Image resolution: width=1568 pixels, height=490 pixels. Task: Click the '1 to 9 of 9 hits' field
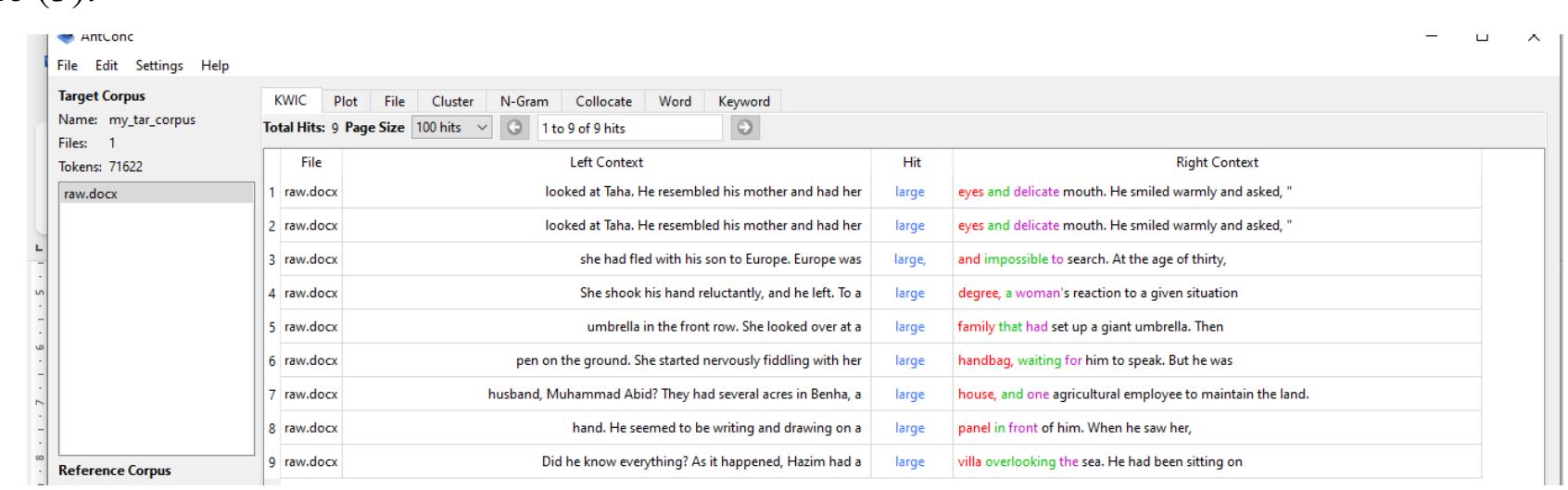pyautogui.click(x=628, y=128)
